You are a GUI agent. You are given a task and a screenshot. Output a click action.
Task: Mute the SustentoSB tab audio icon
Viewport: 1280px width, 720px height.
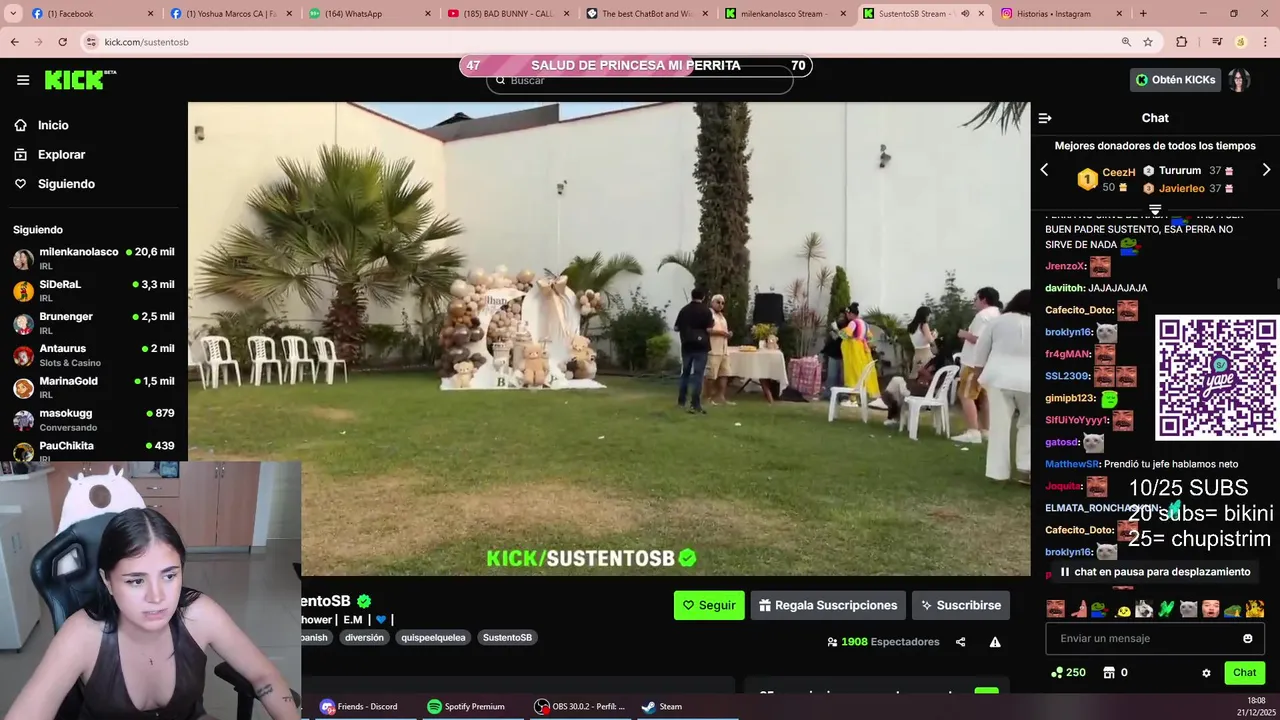[x=965, y=14]
